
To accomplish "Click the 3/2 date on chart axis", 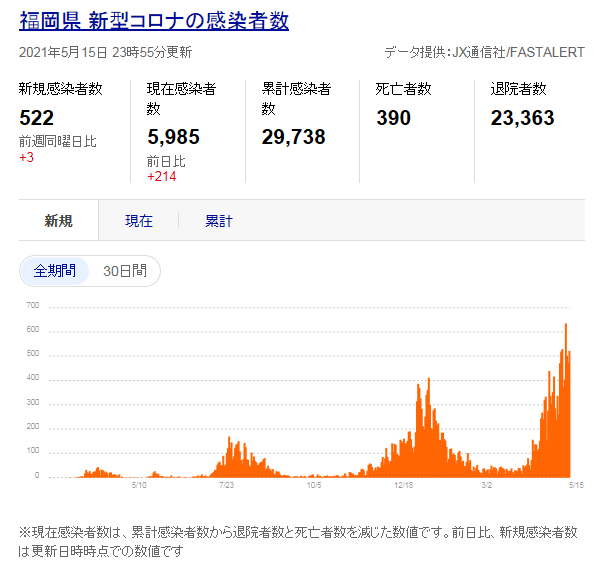I will [x=487, y=485].
